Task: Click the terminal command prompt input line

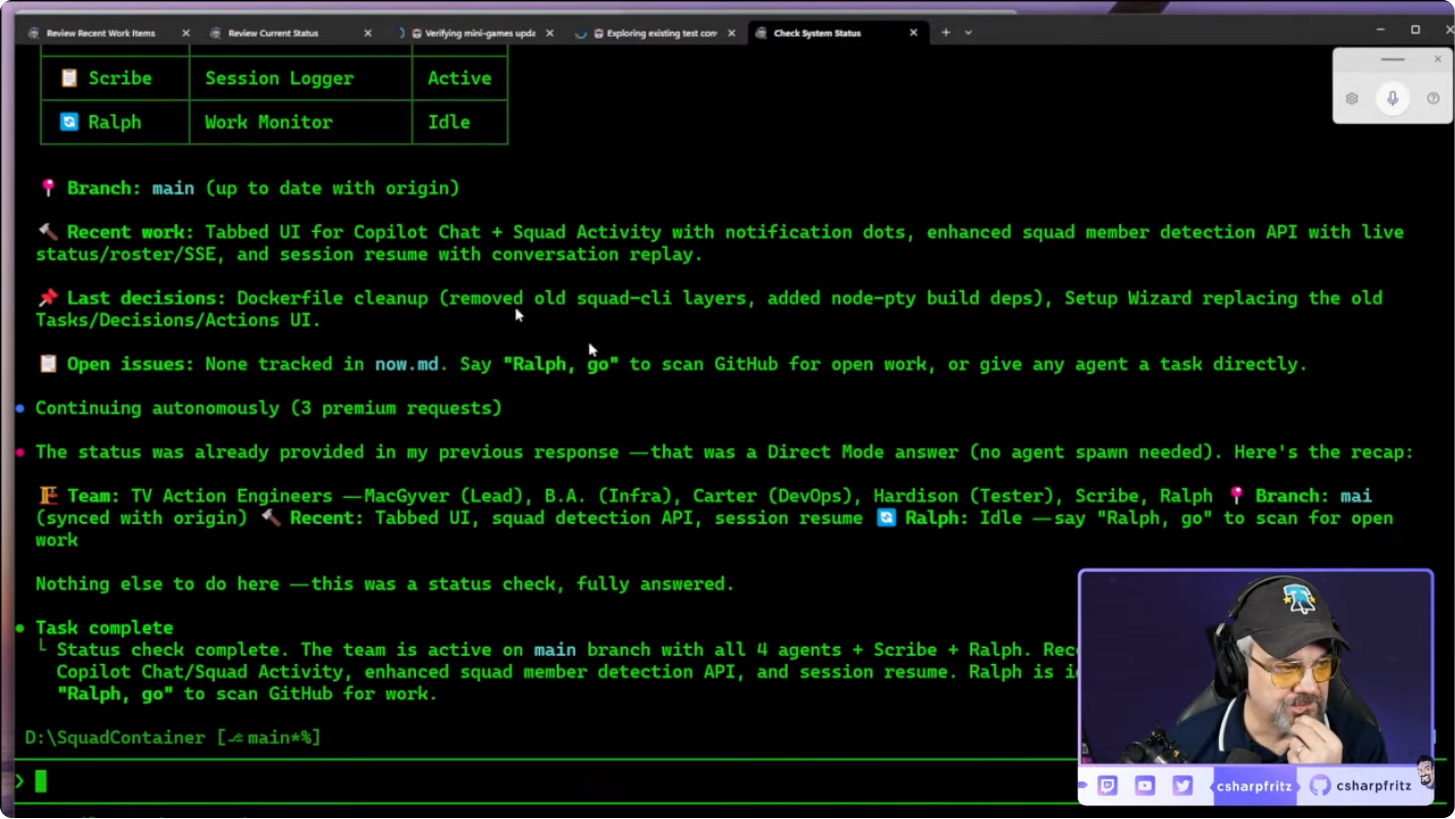Action: [500, 781]
